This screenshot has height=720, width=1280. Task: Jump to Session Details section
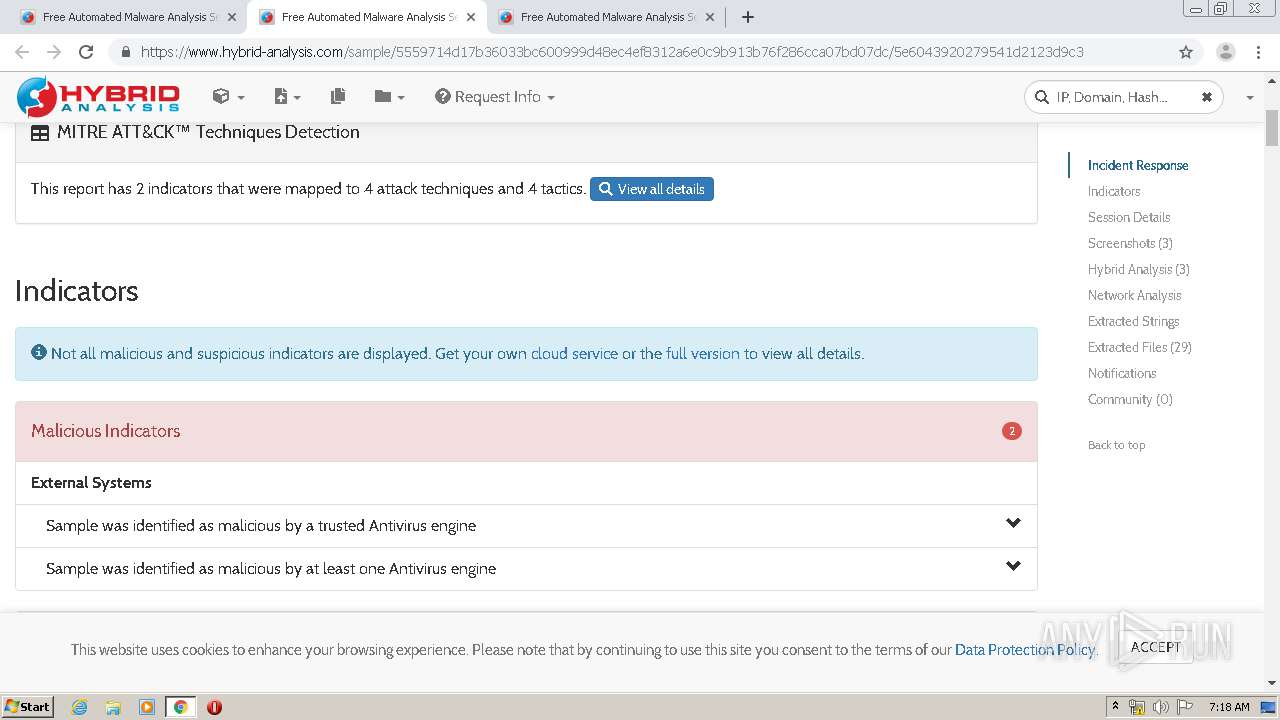1128,217
